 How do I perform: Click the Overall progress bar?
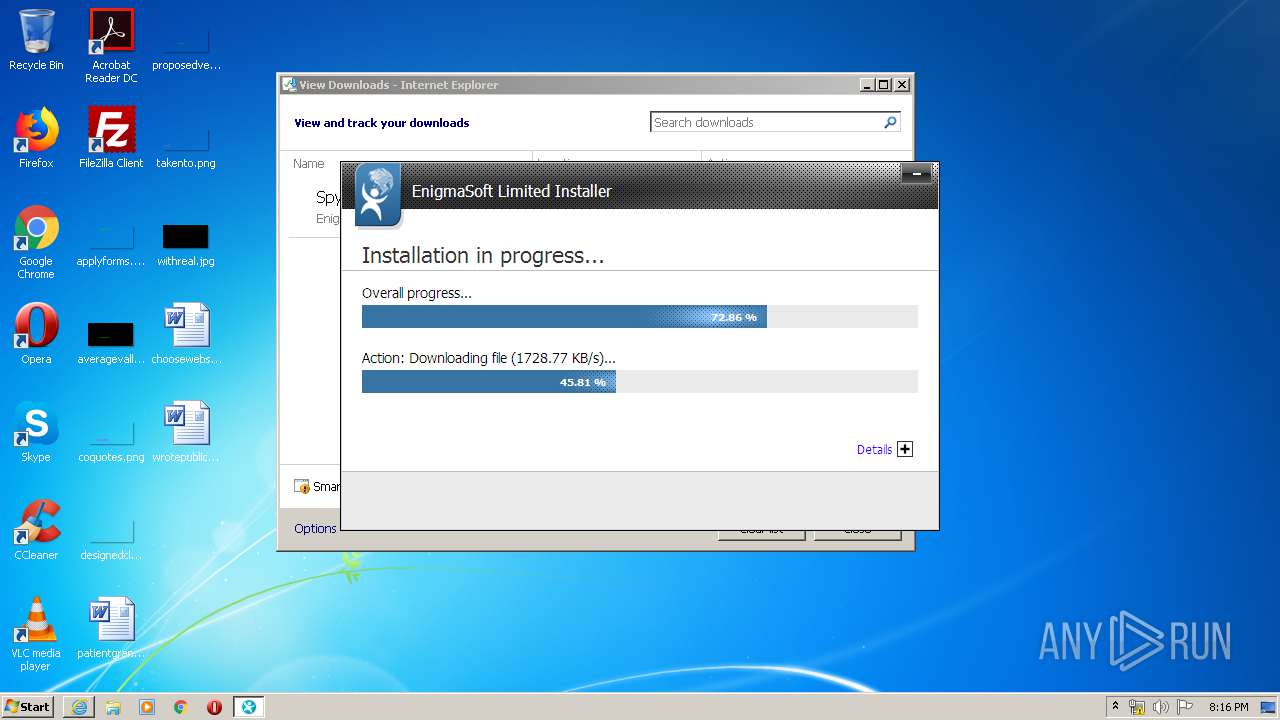[639, 317]
